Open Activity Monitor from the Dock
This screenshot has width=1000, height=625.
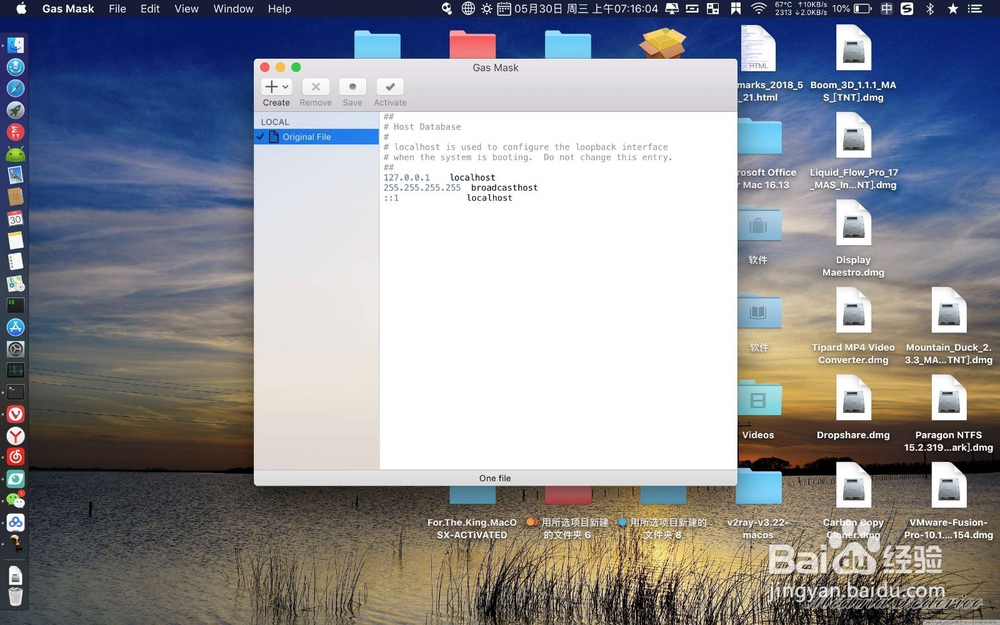point(15,371)
